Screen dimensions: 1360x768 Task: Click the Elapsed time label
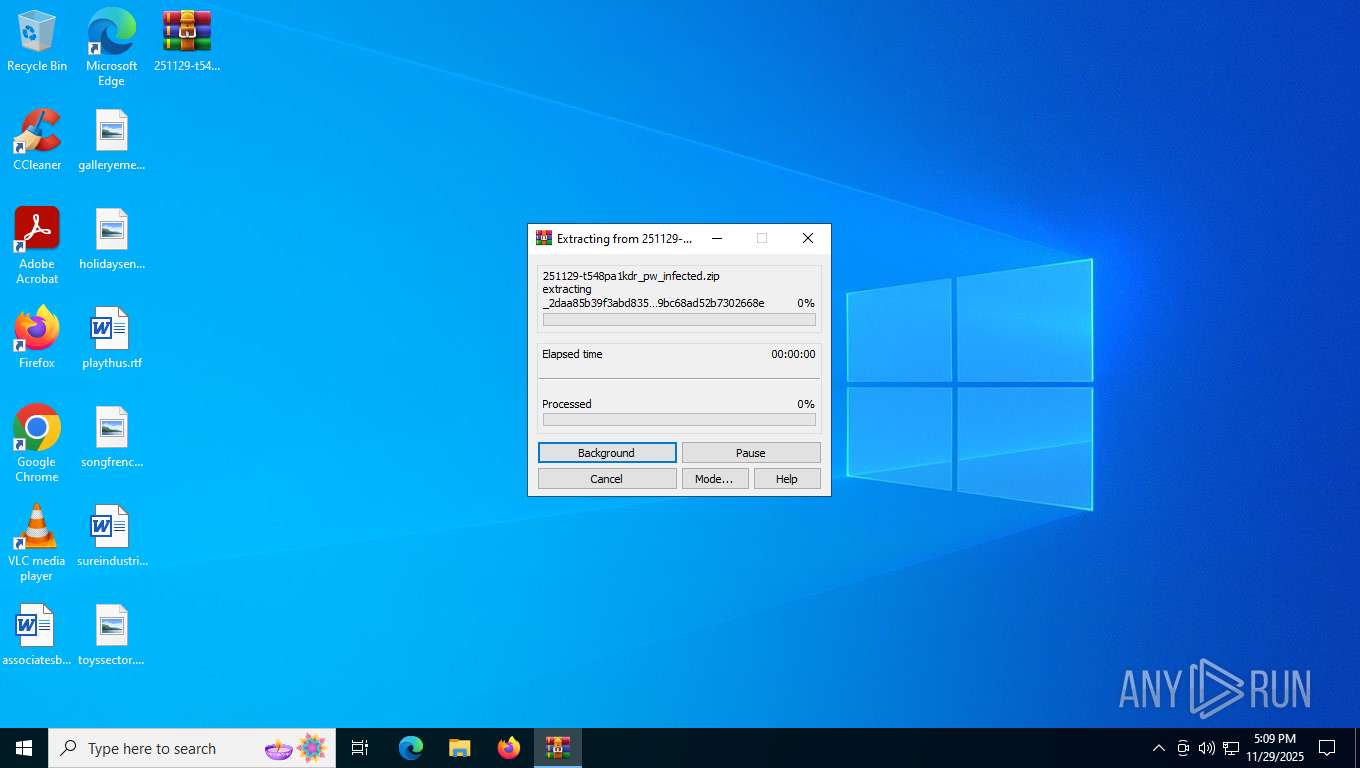(x=572, y=354)
